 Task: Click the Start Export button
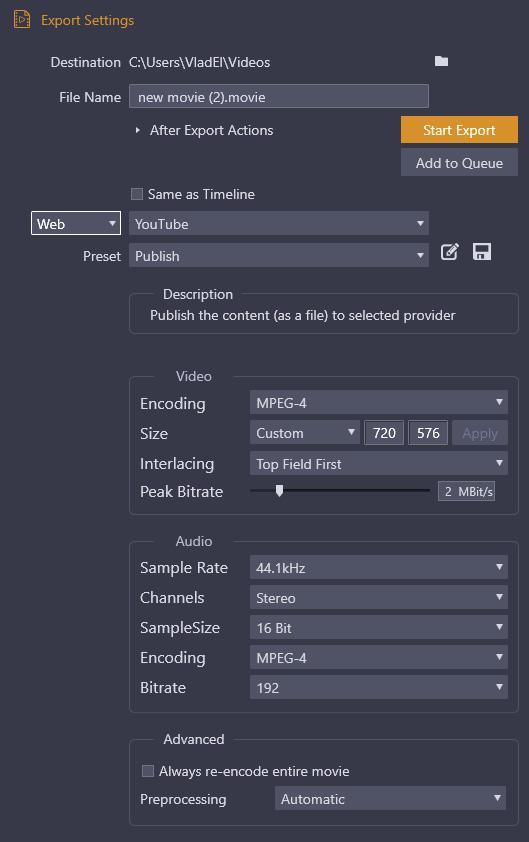coord(459,129)
